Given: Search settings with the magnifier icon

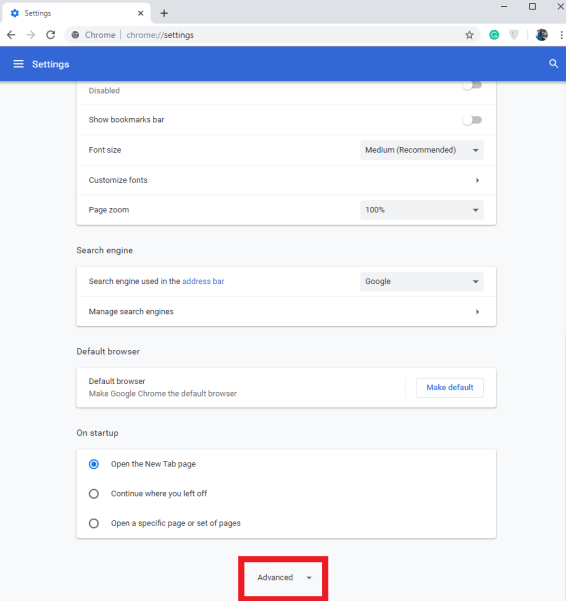Looking at the screenshot, I should [x=553, y=64].
